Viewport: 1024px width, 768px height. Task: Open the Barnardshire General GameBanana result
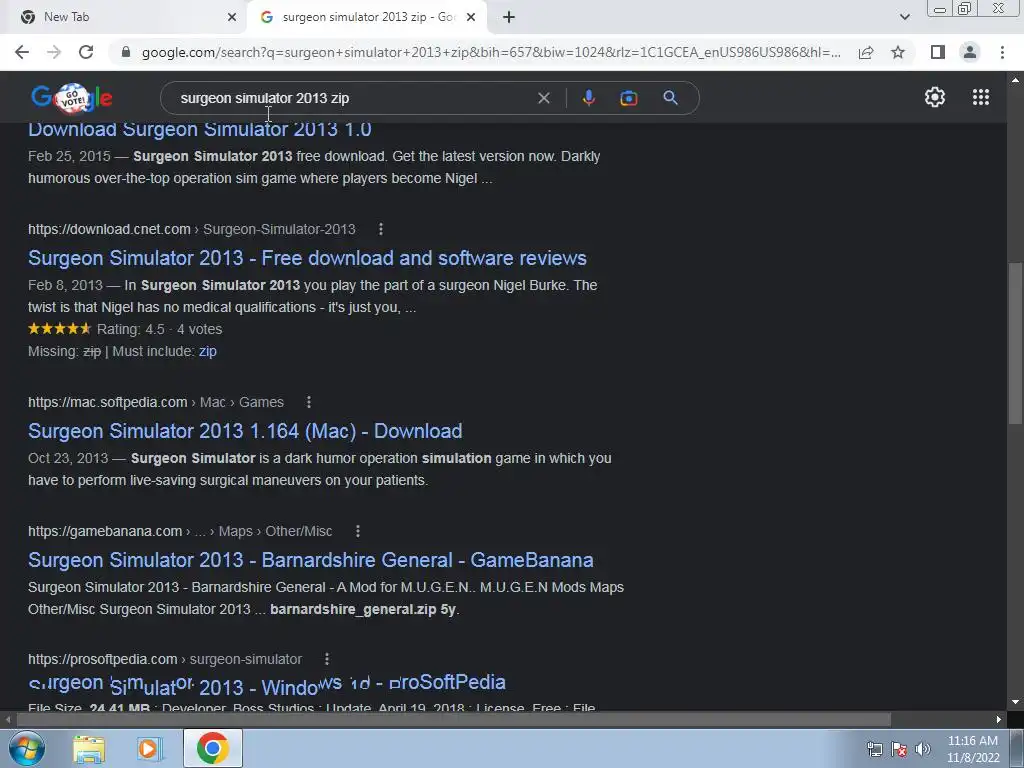(311, 560)
